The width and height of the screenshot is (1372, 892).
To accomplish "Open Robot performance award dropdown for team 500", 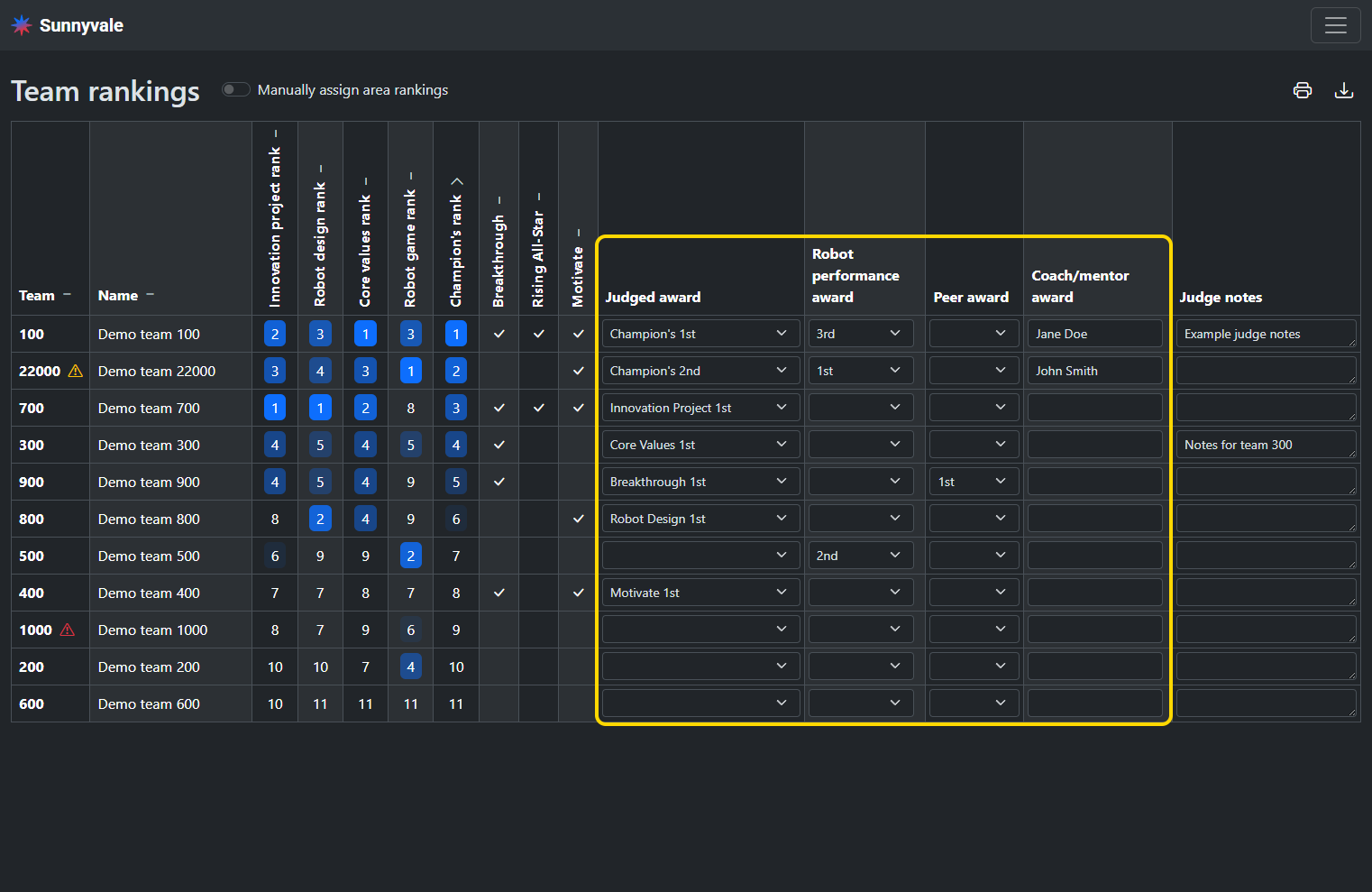I will (x=860, y=556).
